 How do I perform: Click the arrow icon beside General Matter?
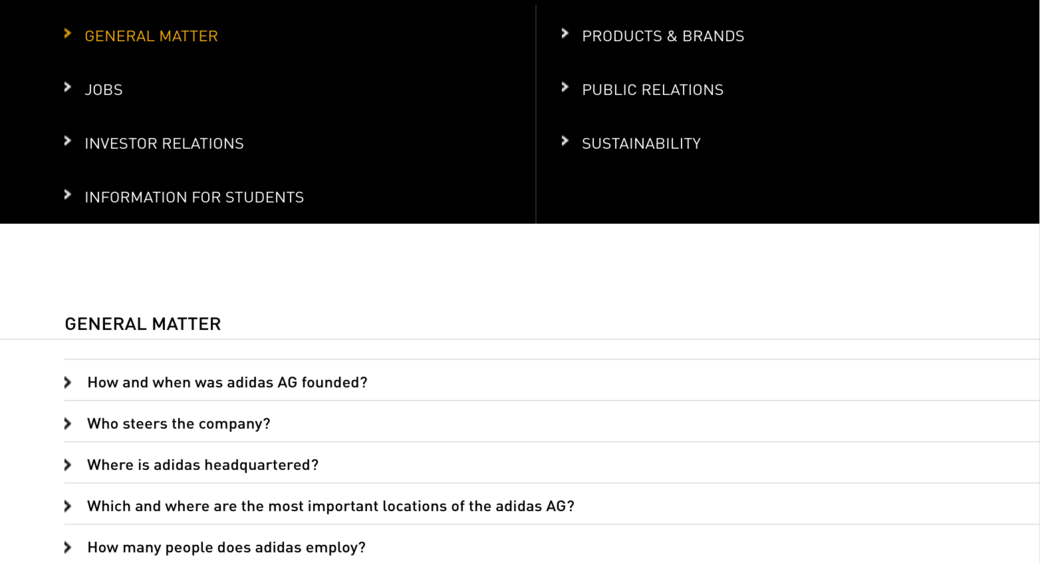tap(67, 34)
